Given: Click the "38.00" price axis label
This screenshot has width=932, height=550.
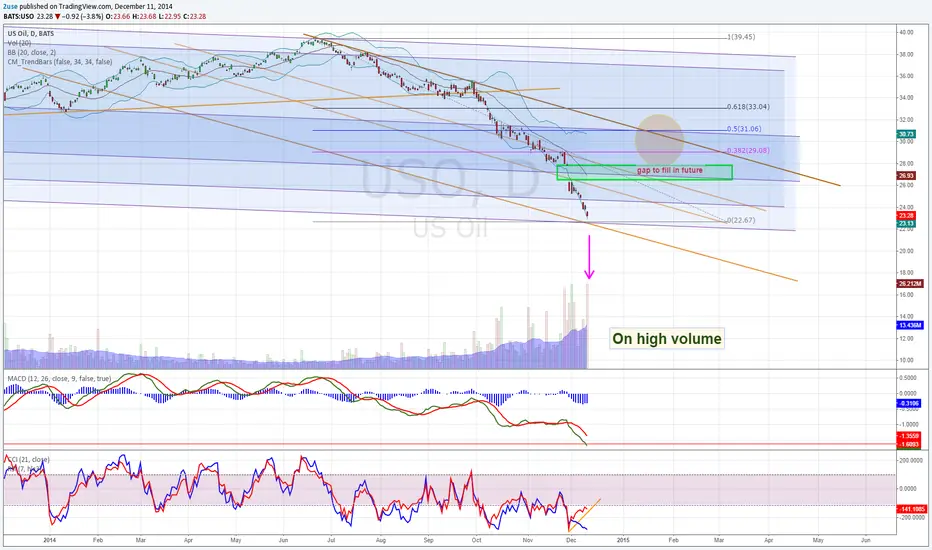Looking at the screenshot, I should [906, 54].
